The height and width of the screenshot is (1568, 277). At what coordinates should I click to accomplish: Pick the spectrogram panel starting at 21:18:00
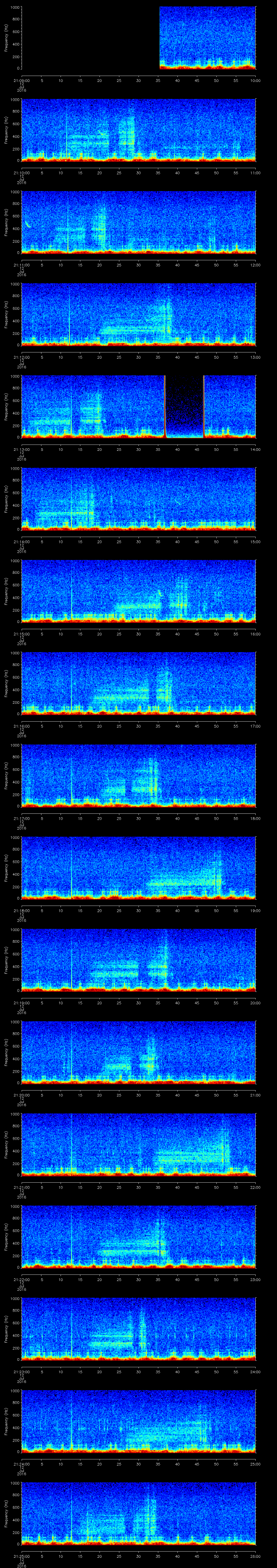pyautogui.click(x=139, y=868)
